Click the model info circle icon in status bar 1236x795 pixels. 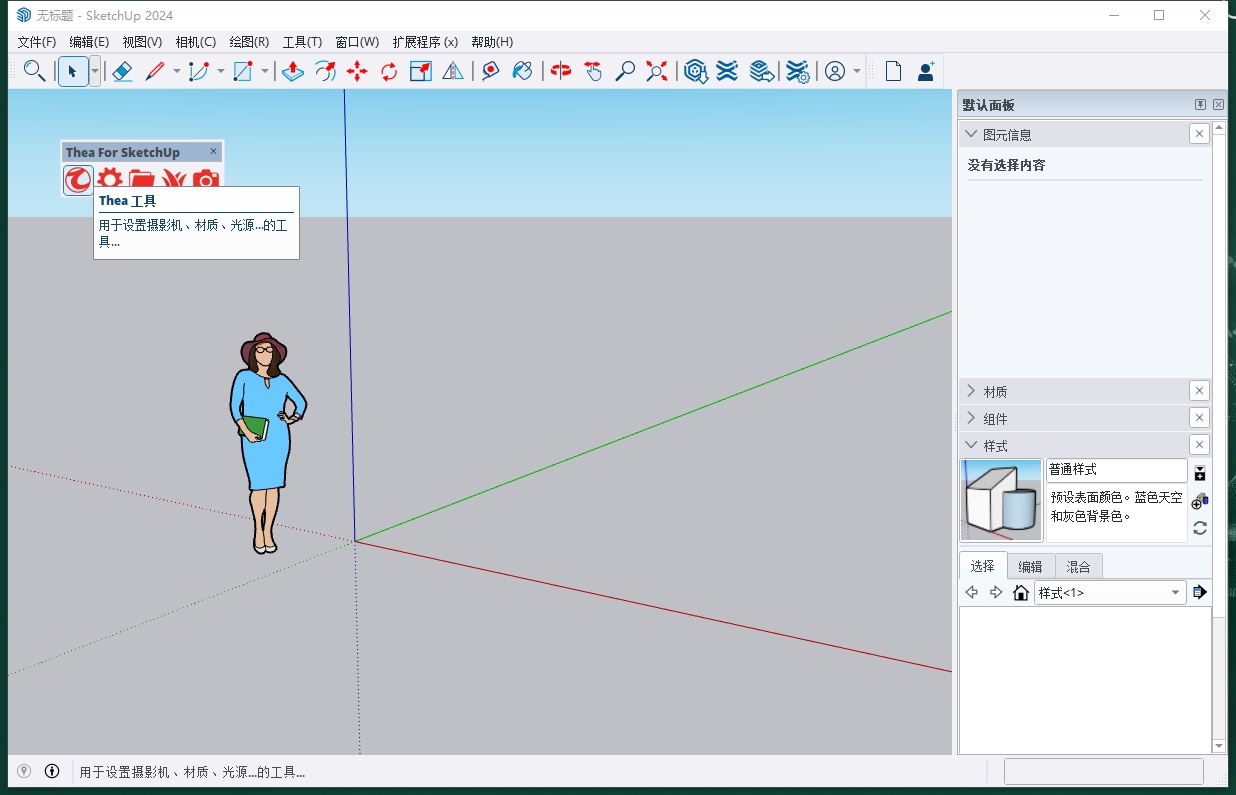[52, 771]
